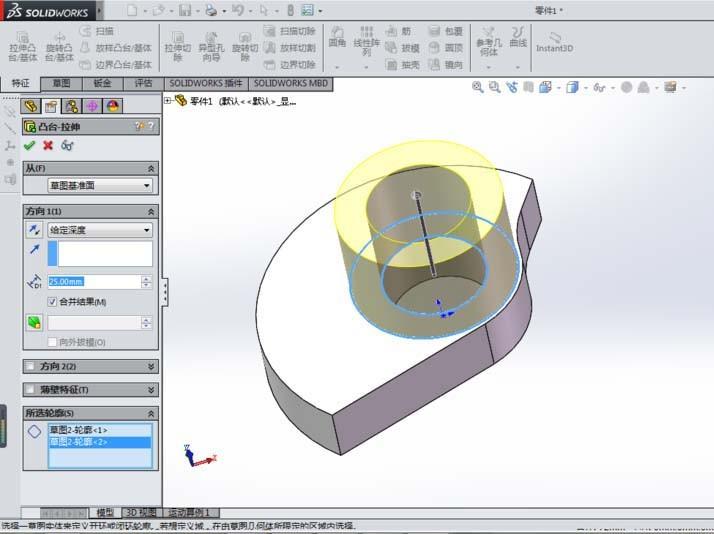
Task: Click 拉伸凸台/基体 extrude boss button
Action: (x=22, y=46)
